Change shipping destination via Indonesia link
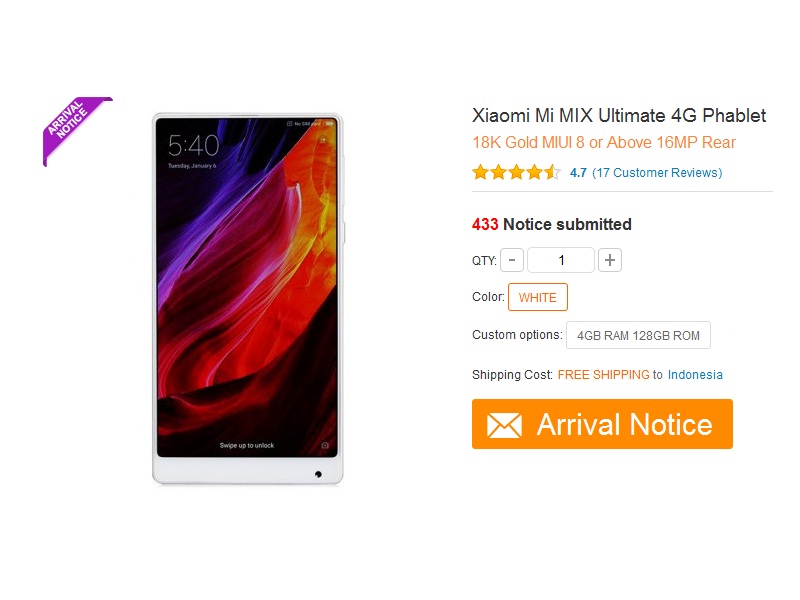 [695, 375]
